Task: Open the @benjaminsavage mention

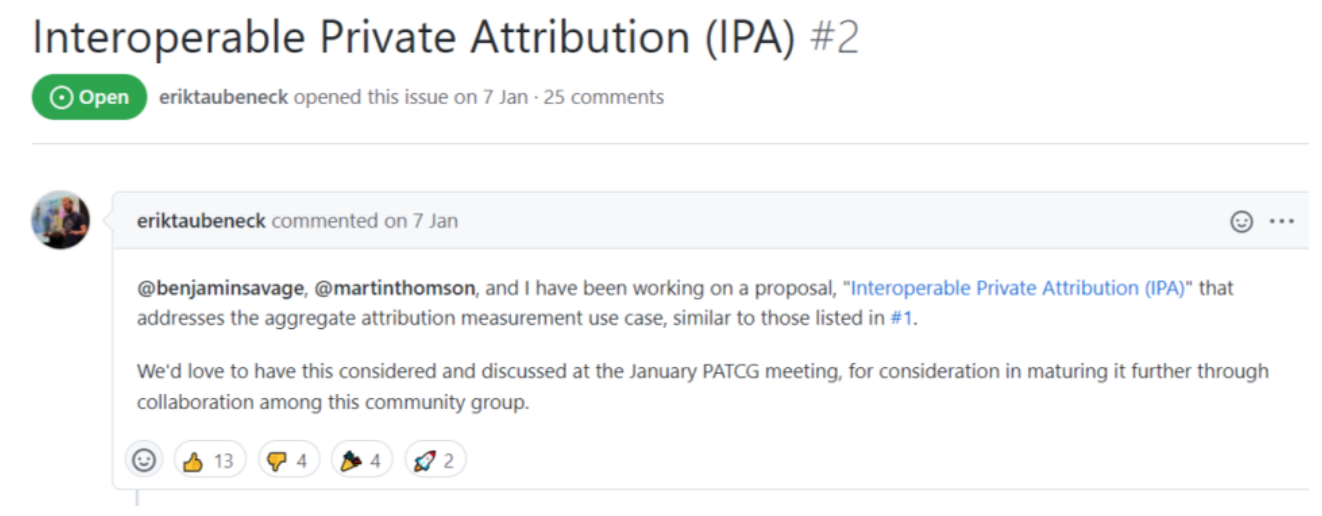Action: 220,289
